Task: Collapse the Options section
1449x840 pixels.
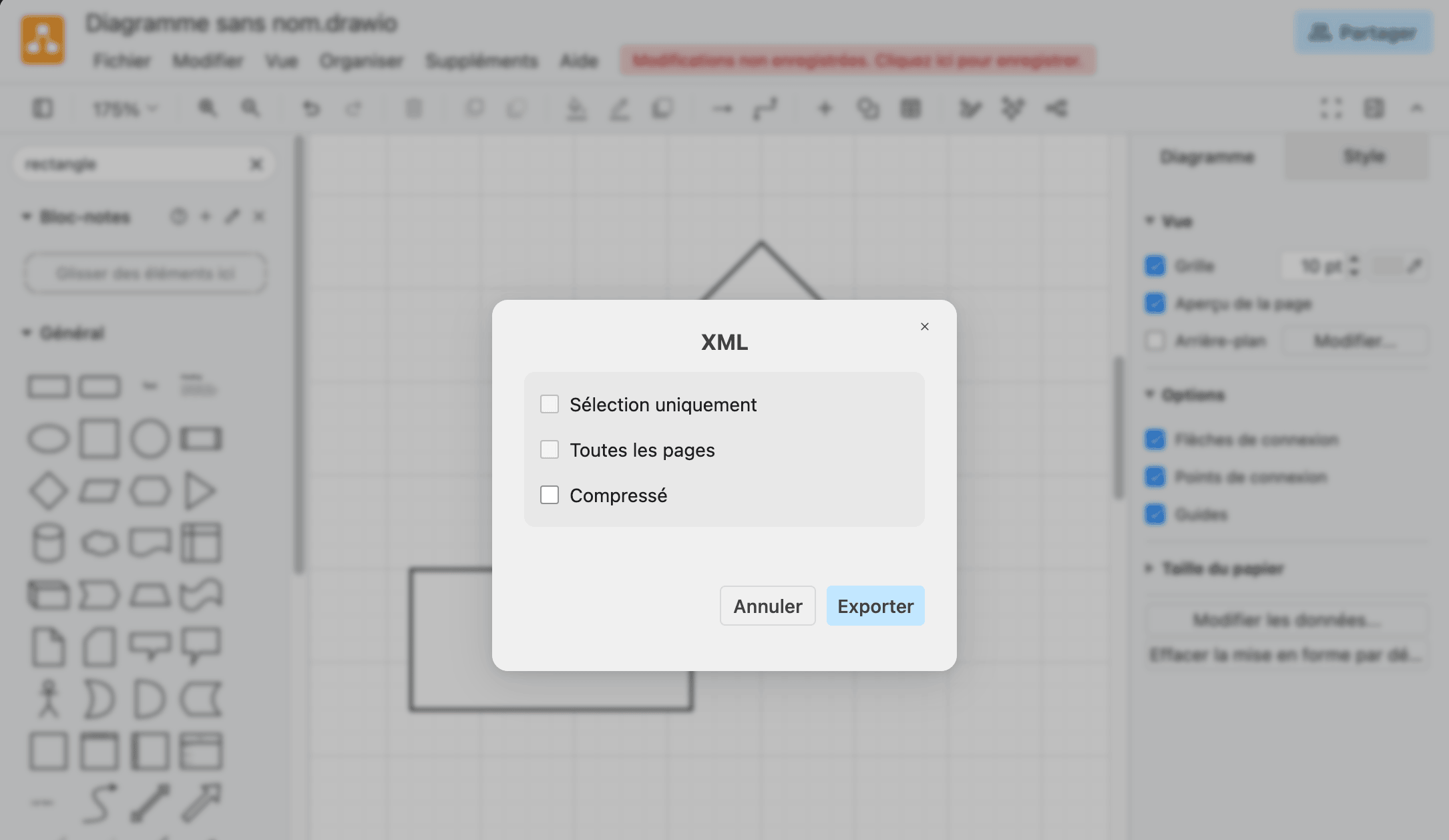Action: 1150,395
